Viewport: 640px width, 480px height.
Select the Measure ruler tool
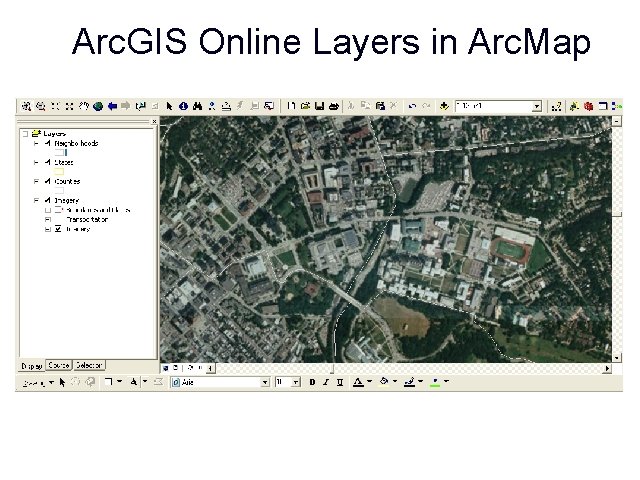click(x=226, y=107)
